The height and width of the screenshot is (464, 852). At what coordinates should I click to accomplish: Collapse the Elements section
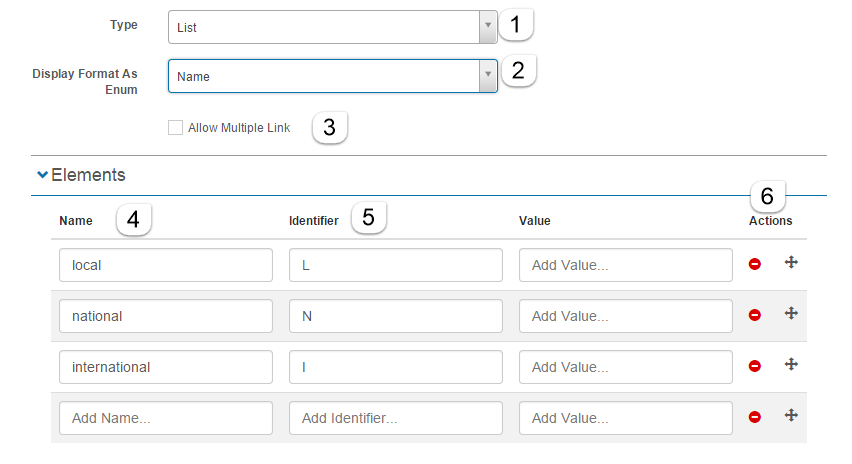point(42,175)
